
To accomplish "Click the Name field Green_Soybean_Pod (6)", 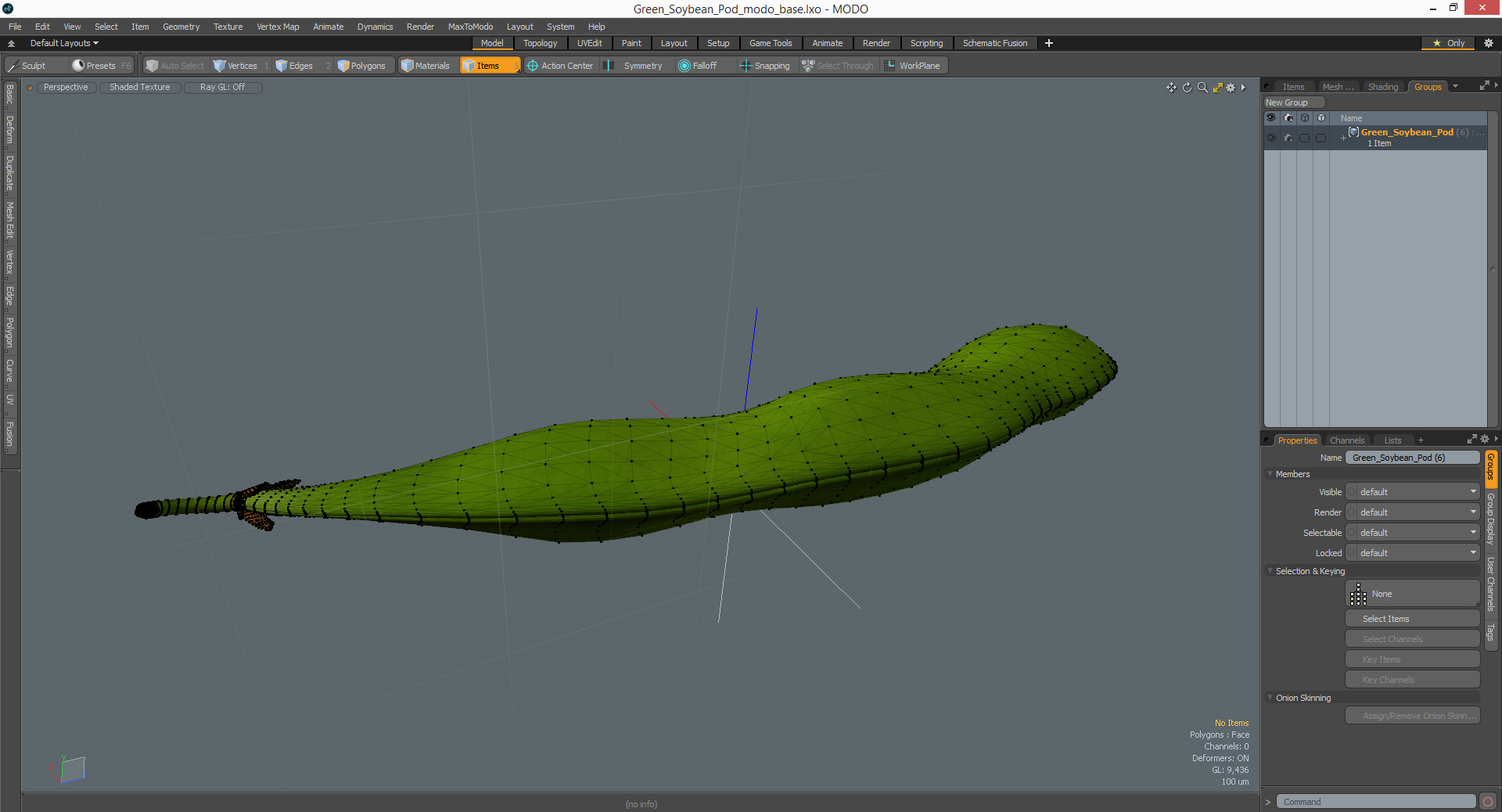I will (x=1412, y=458).
